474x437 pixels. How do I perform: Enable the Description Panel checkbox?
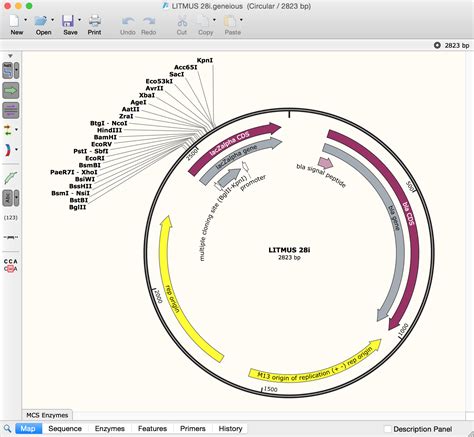[388, 429]
